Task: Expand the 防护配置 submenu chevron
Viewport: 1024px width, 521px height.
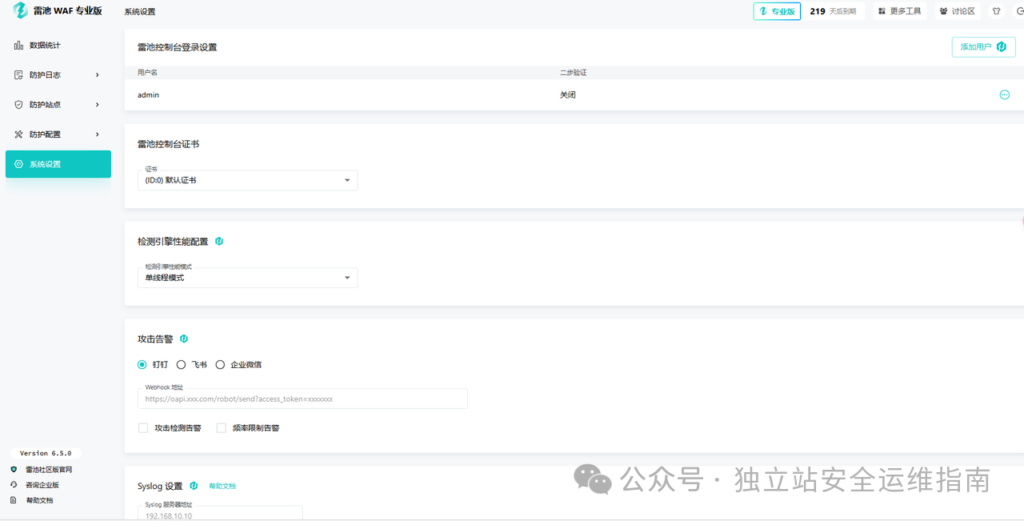Action: [98, 134]
